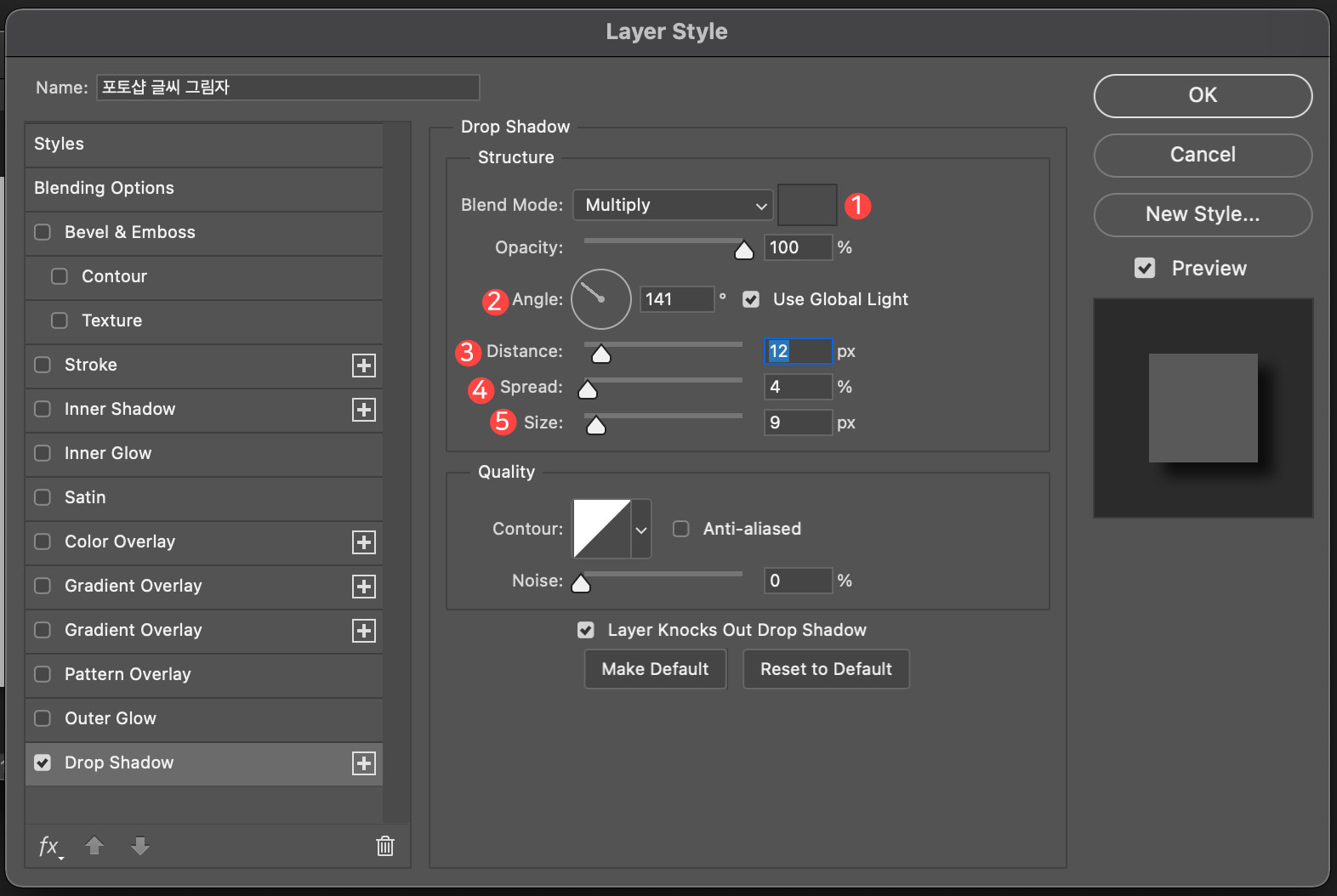1337x896 pixels.
Task: Move effect up with the up arrow icon
Action: 94,846
